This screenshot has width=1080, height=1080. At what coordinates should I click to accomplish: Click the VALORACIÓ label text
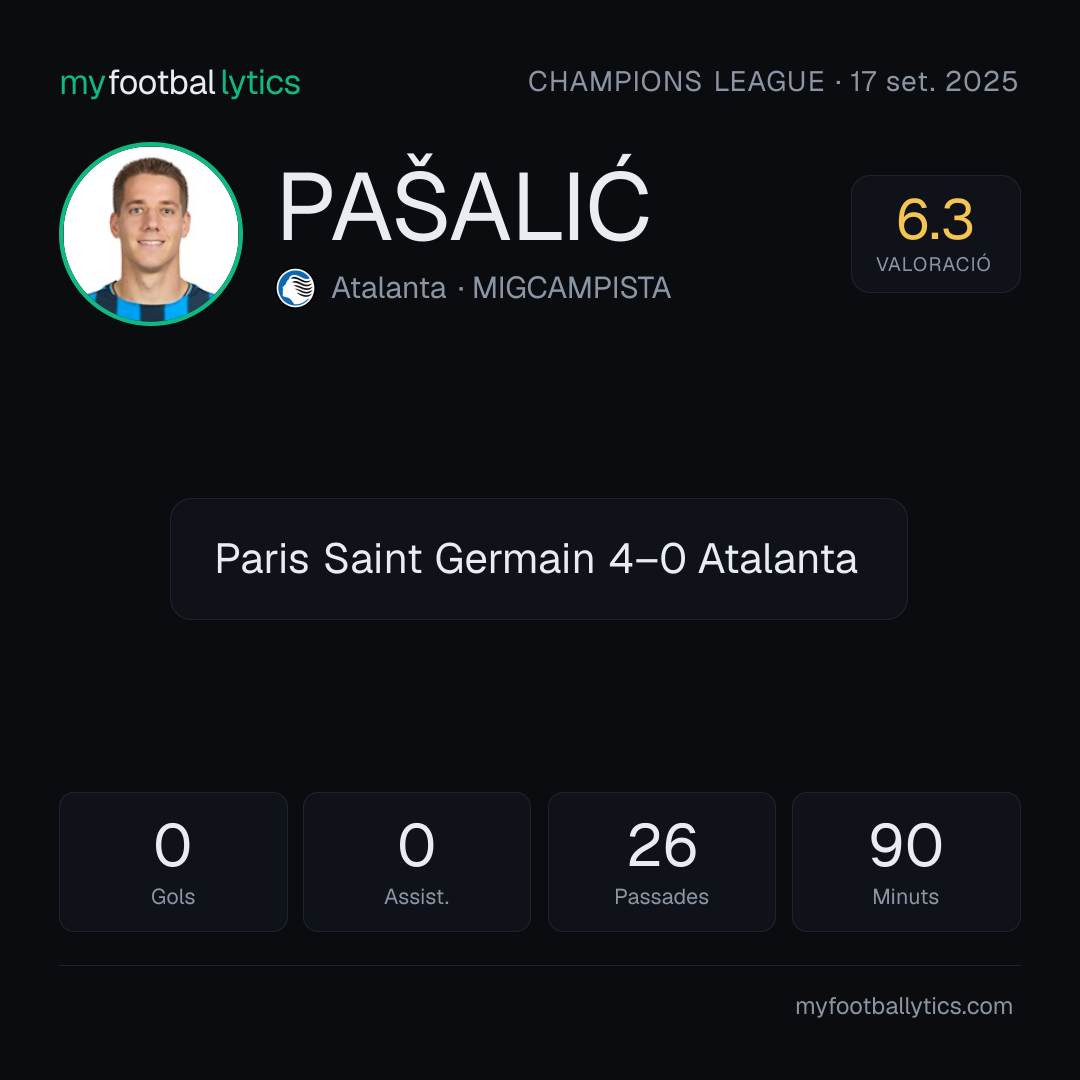[933, 264]
